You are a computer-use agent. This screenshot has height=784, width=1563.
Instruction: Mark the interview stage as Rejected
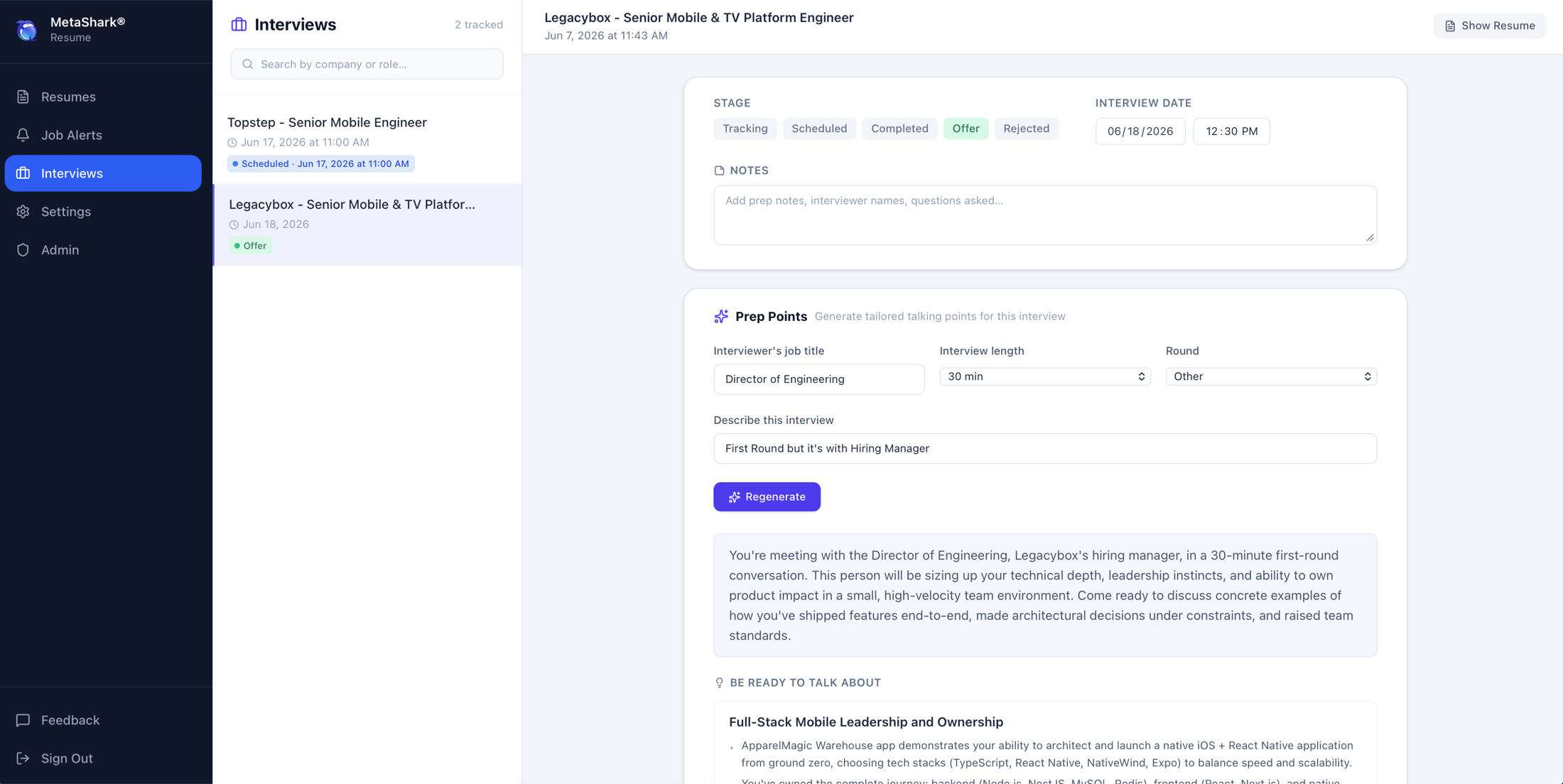[x=1026, y=129]
